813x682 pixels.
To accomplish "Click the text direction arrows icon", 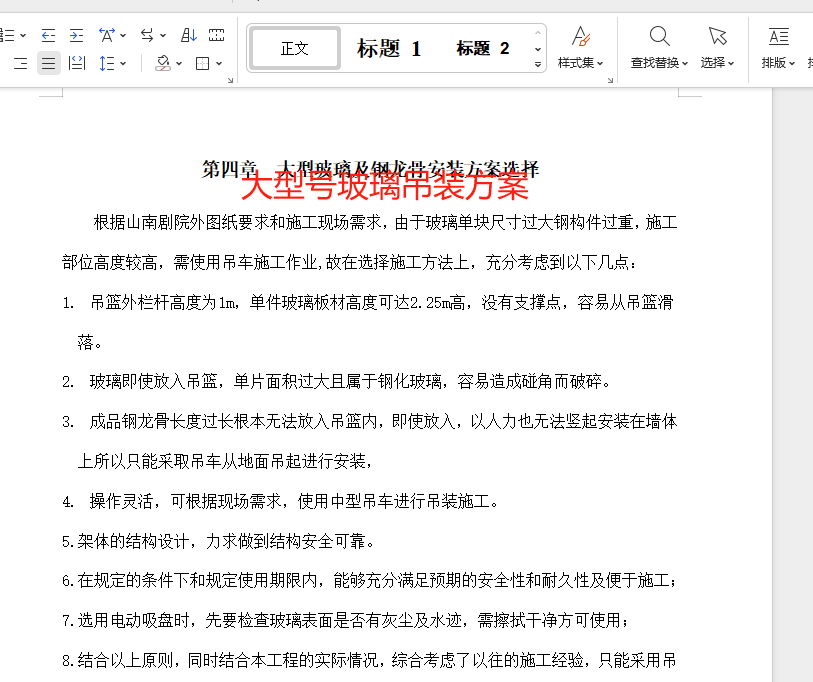I will pyautogui.click(x=147, y=35).
